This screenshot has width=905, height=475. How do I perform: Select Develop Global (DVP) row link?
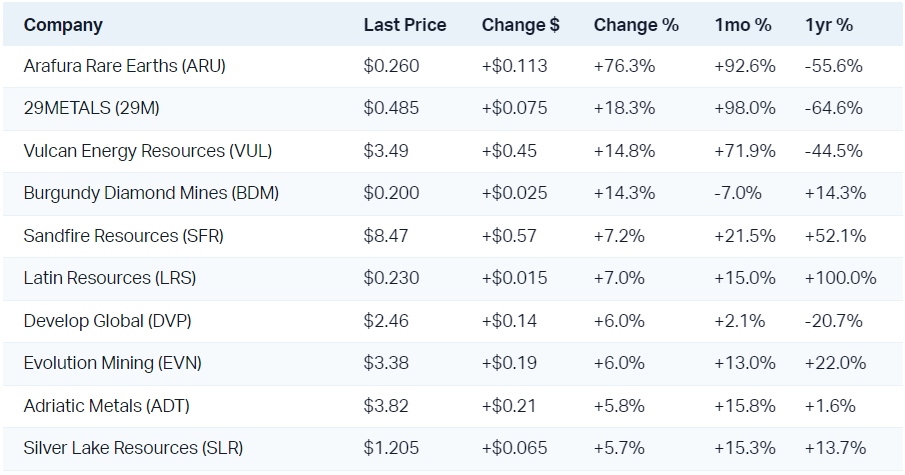(108, 321)
